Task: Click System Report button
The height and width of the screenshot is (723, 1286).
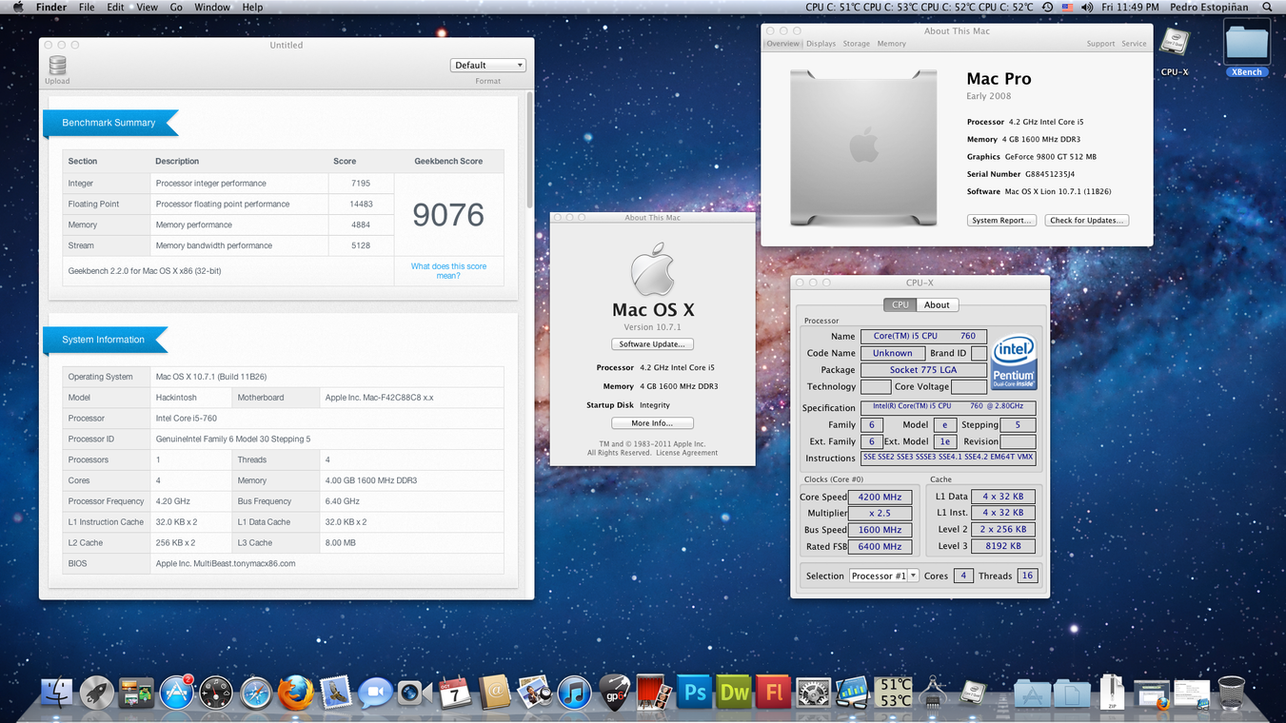Action: 1001,220
